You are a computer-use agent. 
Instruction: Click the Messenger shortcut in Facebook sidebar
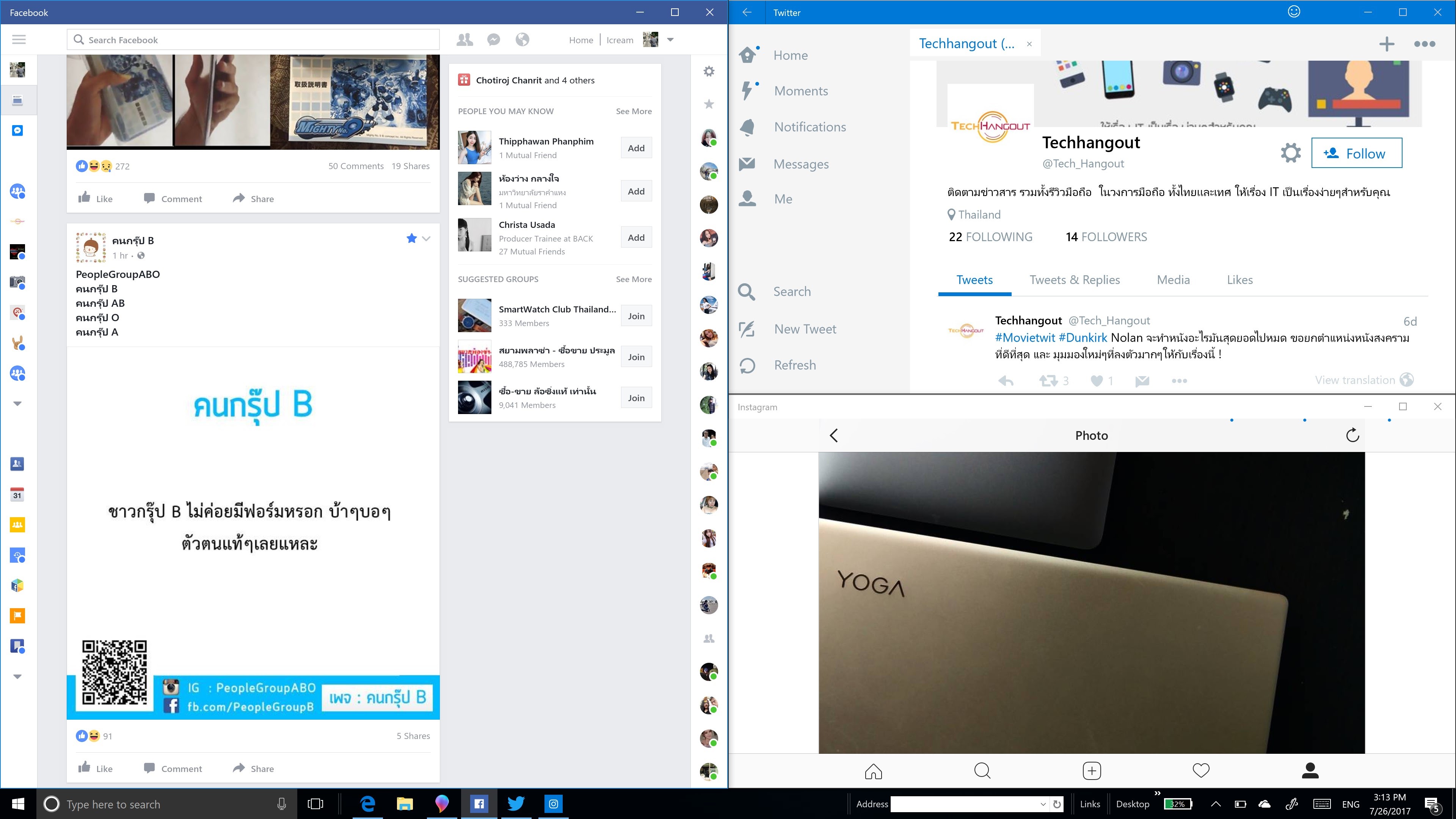17,130
